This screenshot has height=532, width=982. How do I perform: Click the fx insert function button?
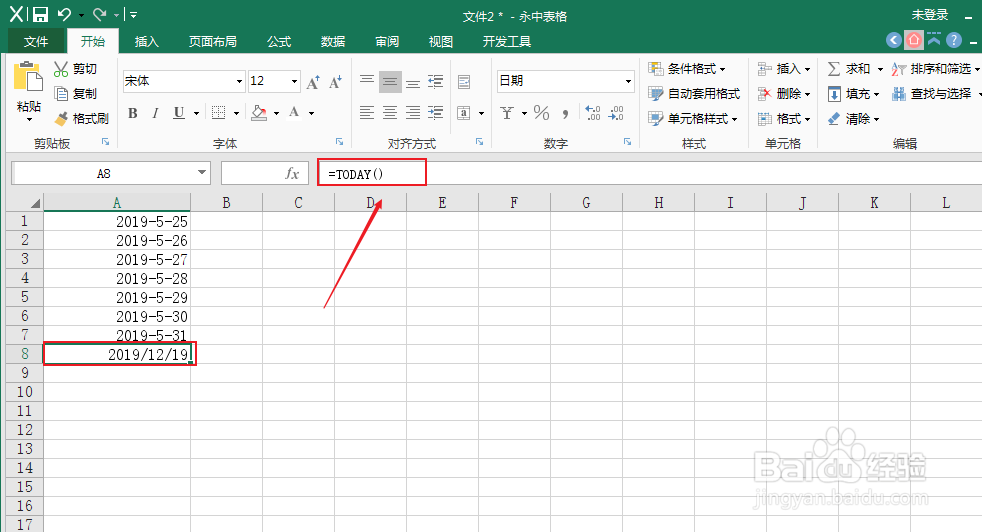292,174
